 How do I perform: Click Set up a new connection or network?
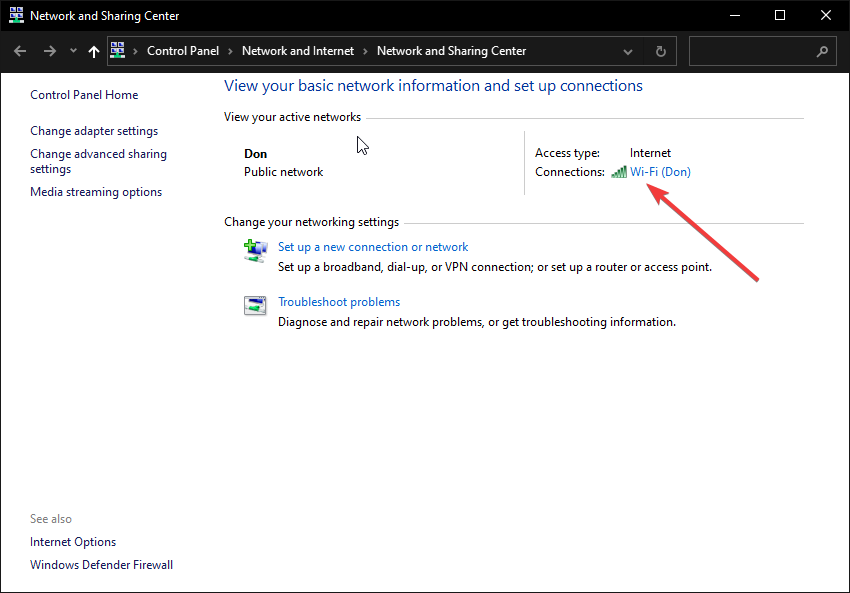tap(373, 247)
